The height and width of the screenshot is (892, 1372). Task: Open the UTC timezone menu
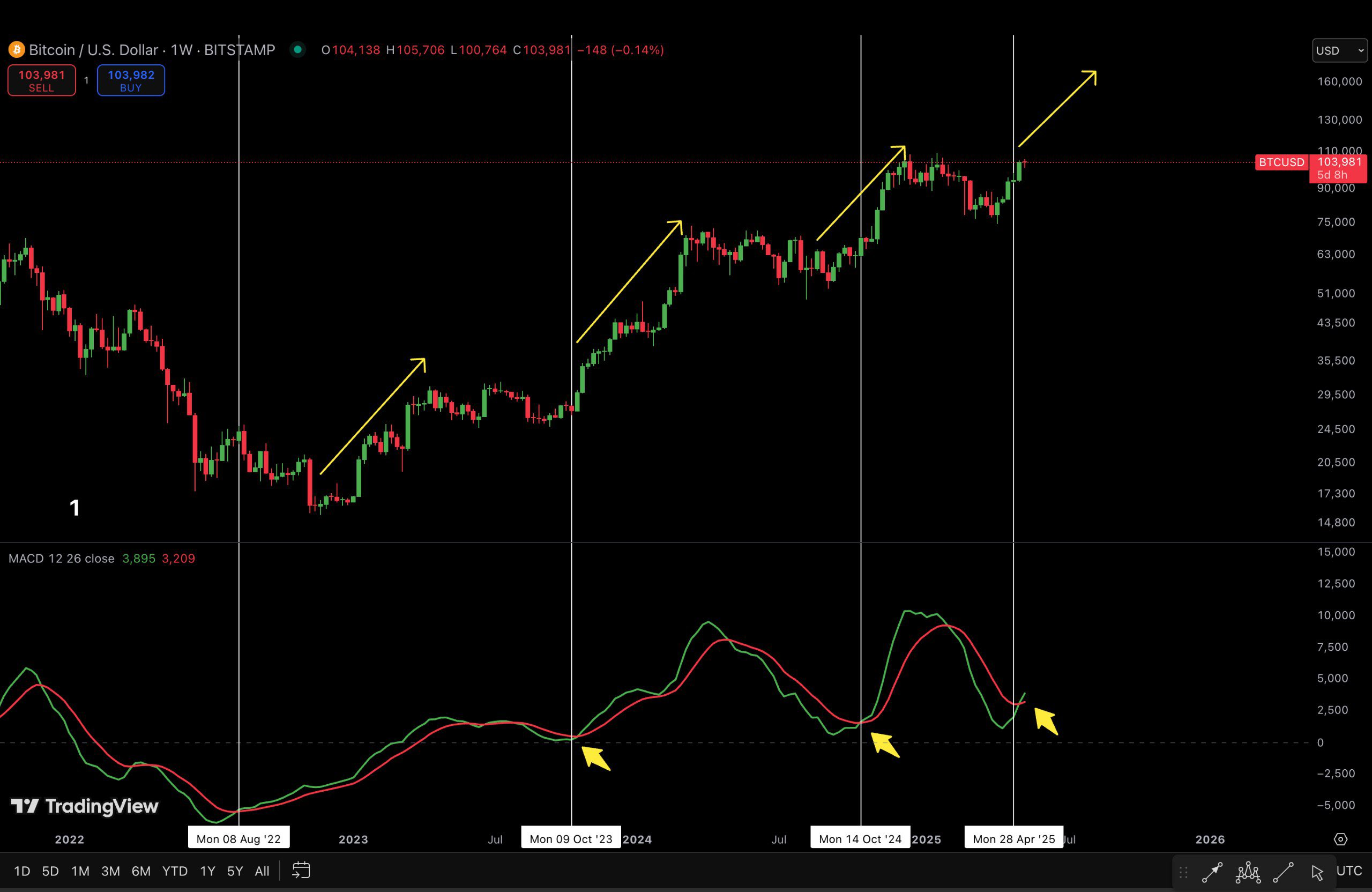(x=1349, y=871)
